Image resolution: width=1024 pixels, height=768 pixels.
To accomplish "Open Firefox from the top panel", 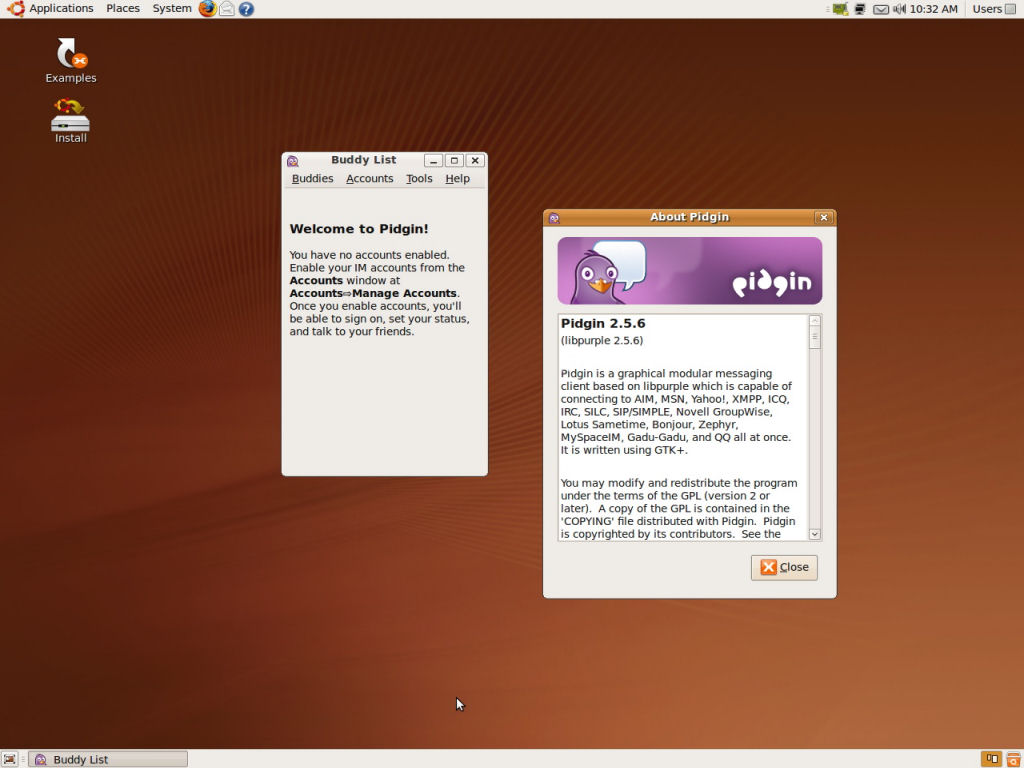I will click(208, 9).
